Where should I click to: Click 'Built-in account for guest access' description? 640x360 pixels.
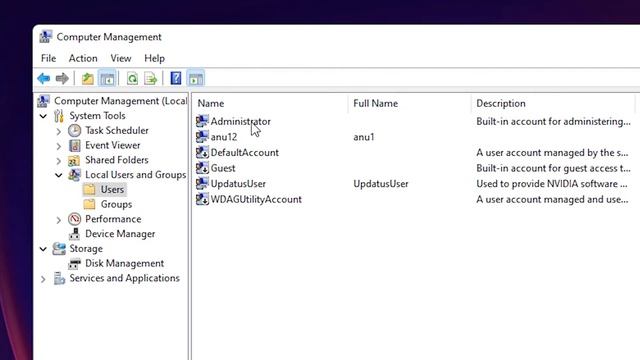553,168
